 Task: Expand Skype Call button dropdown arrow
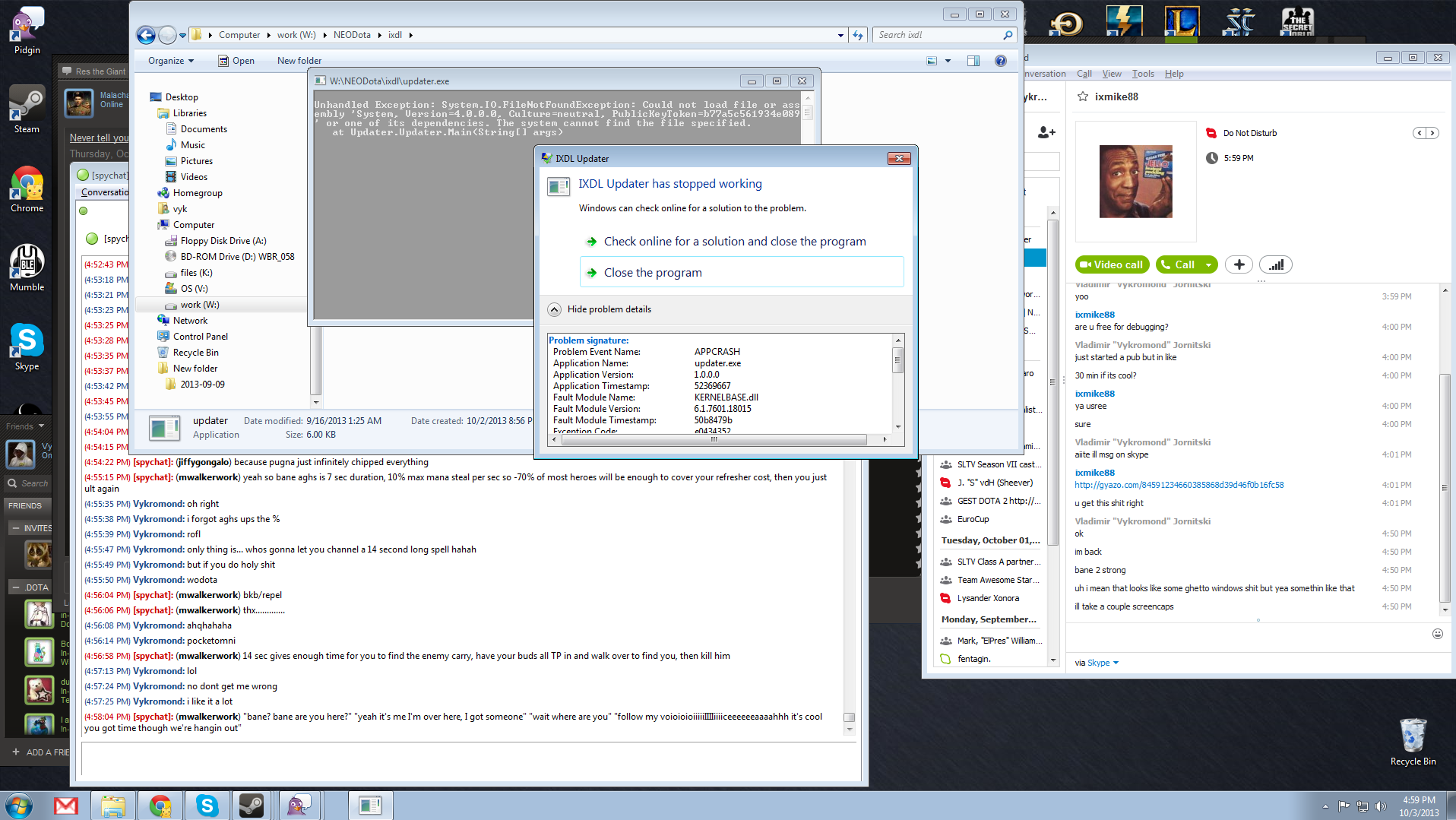pyautogui.click(x=1208, y=264)
